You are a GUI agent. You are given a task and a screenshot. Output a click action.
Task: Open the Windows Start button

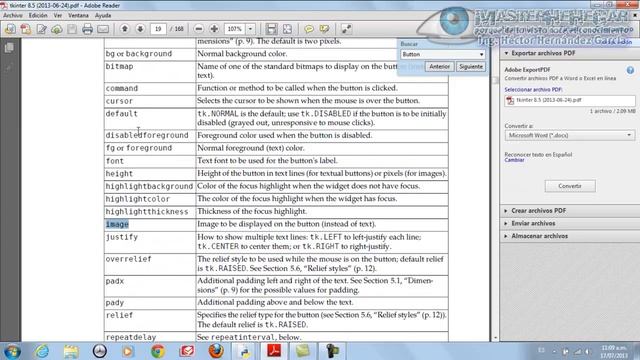(x=12, y=351)
